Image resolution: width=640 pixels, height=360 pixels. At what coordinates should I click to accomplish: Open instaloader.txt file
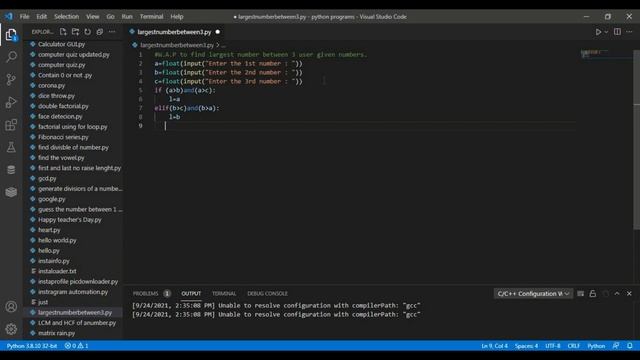pos(57,271)
